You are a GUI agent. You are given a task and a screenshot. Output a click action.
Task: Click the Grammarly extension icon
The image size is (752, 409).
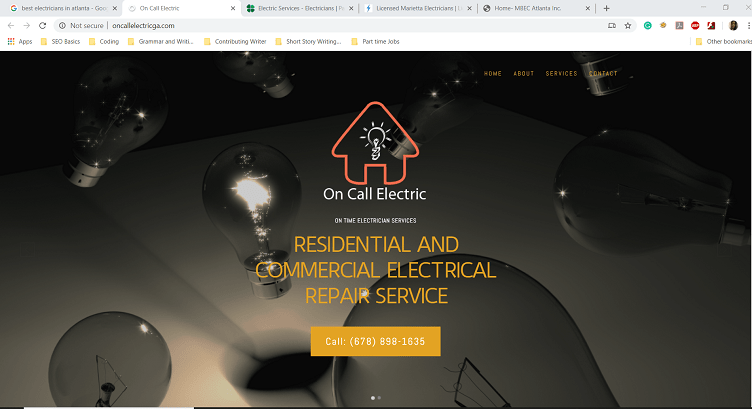tap(647, 26)
